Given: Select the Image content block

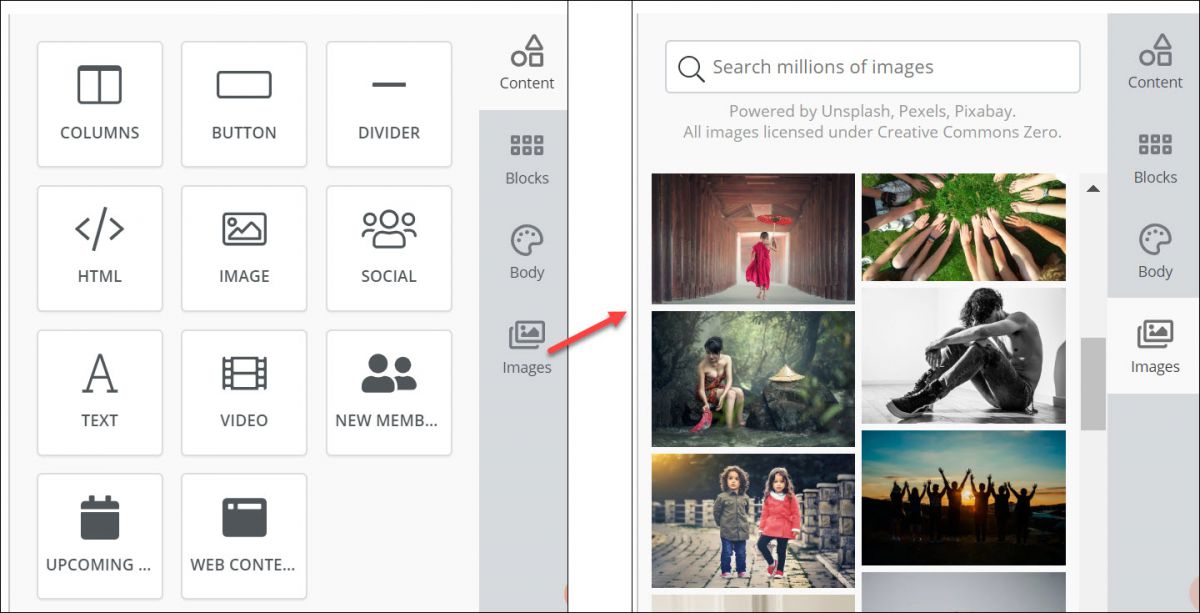Looking at the screenshot, I should click(x=244, y=248).
